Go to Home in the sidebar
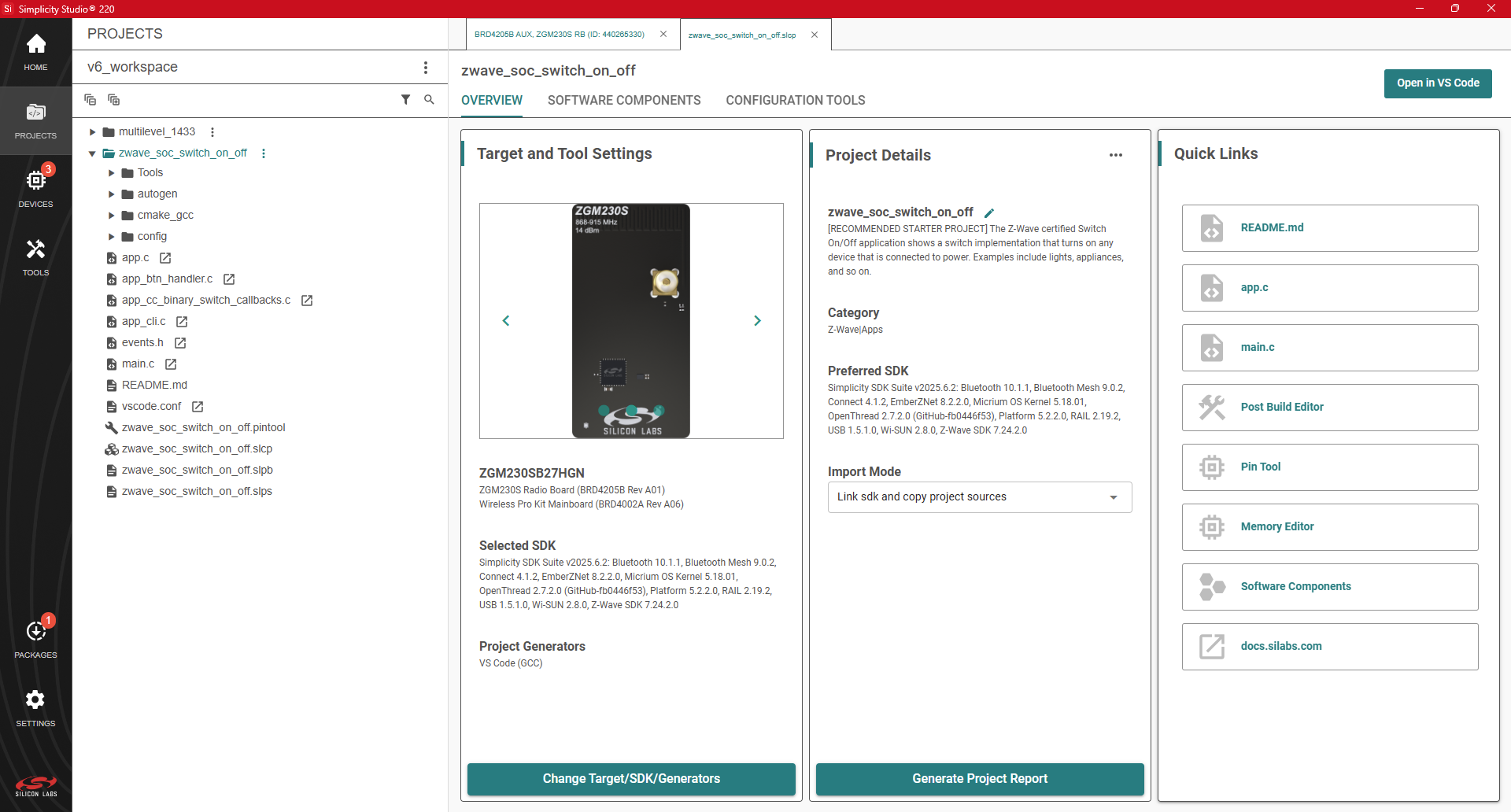Viewport: 1511px width, 812px height. 35,51
